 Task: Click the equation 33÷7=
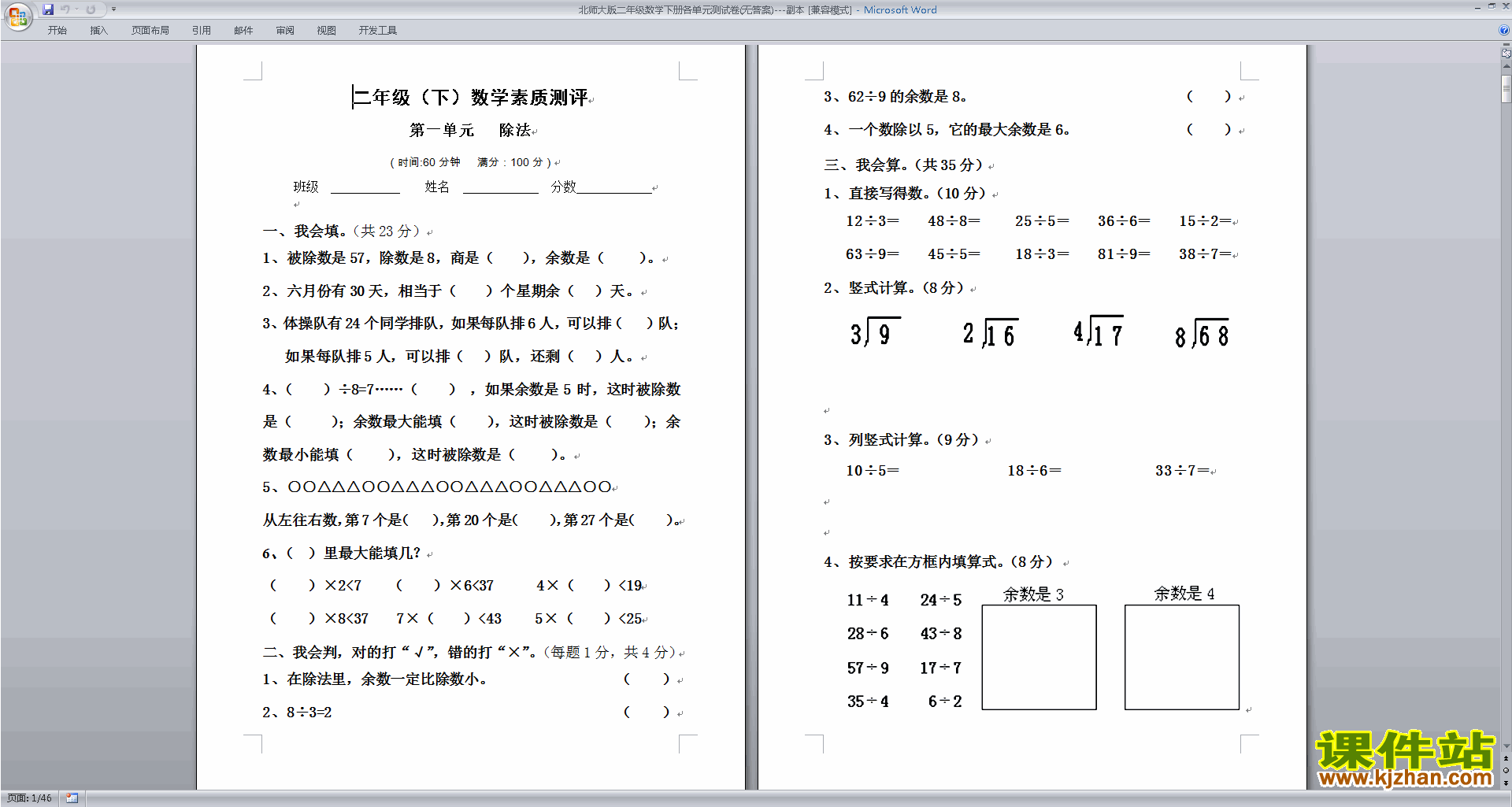pyautogui.click(x=1182, y=470)
